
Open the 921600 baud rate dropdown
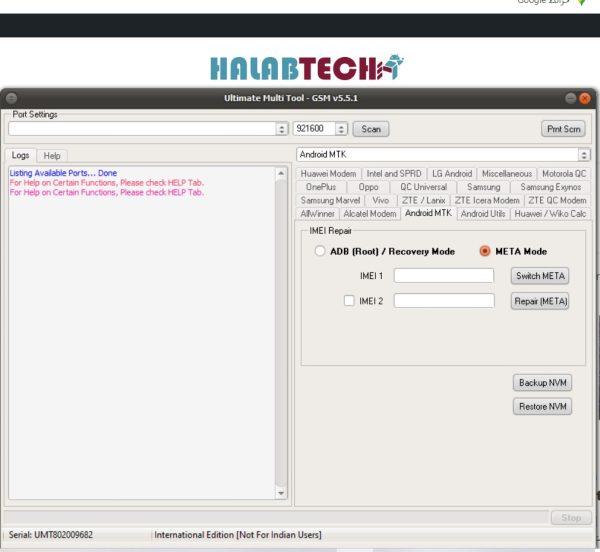(341, 129)
